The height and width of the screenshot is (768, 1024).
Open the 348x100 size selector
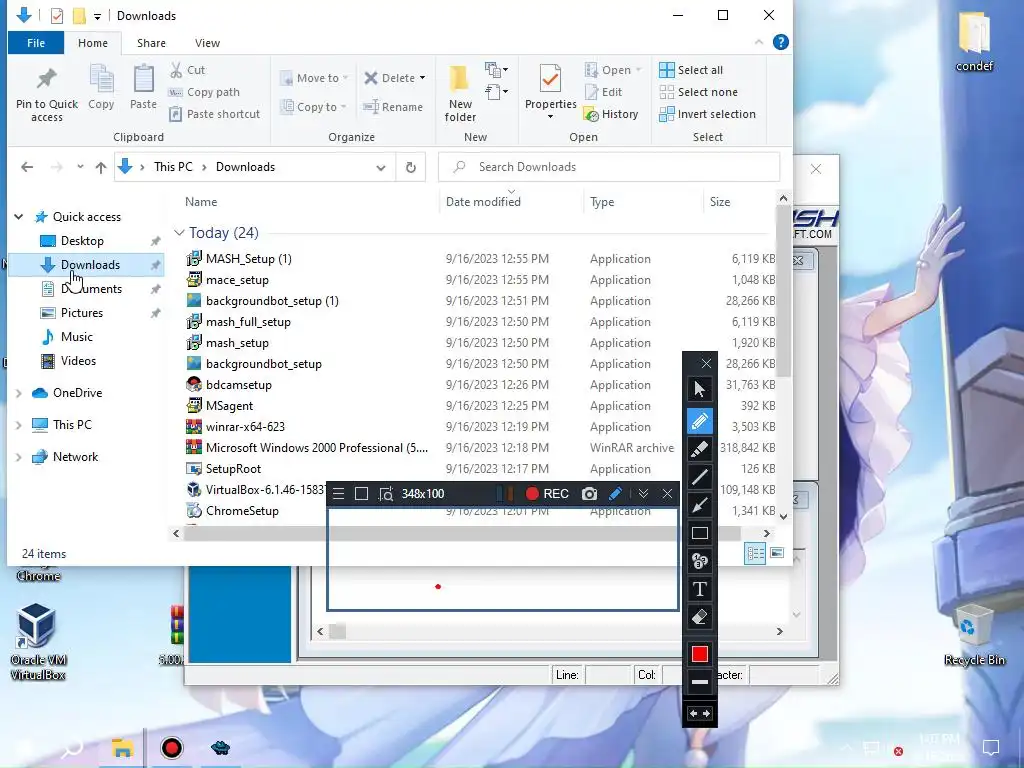click(x=423, y=494)
